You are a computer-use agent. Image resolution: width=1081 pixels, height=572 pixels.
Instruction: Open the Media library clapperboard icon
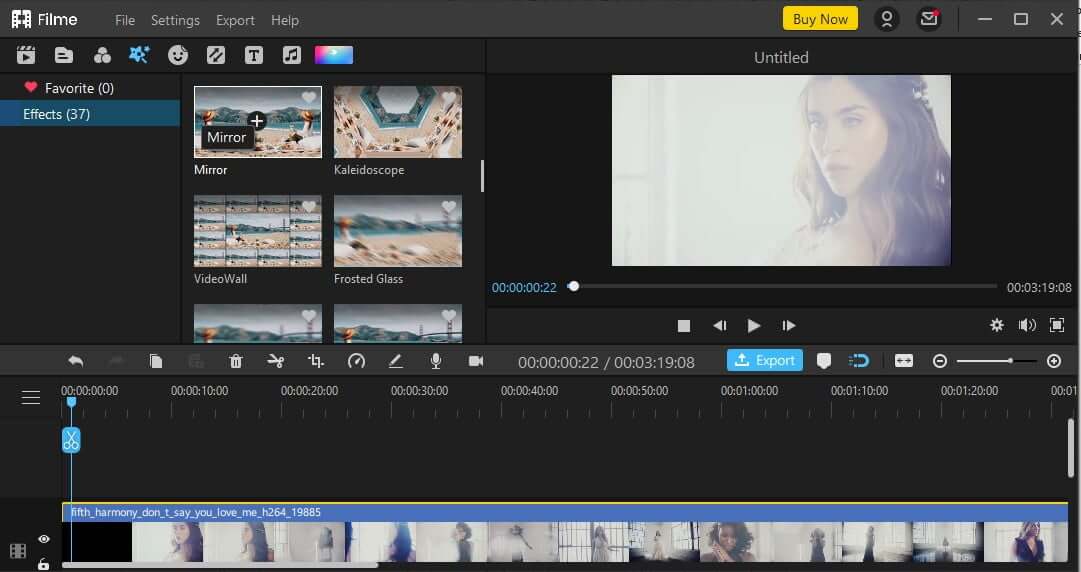(x=26, y=55)
